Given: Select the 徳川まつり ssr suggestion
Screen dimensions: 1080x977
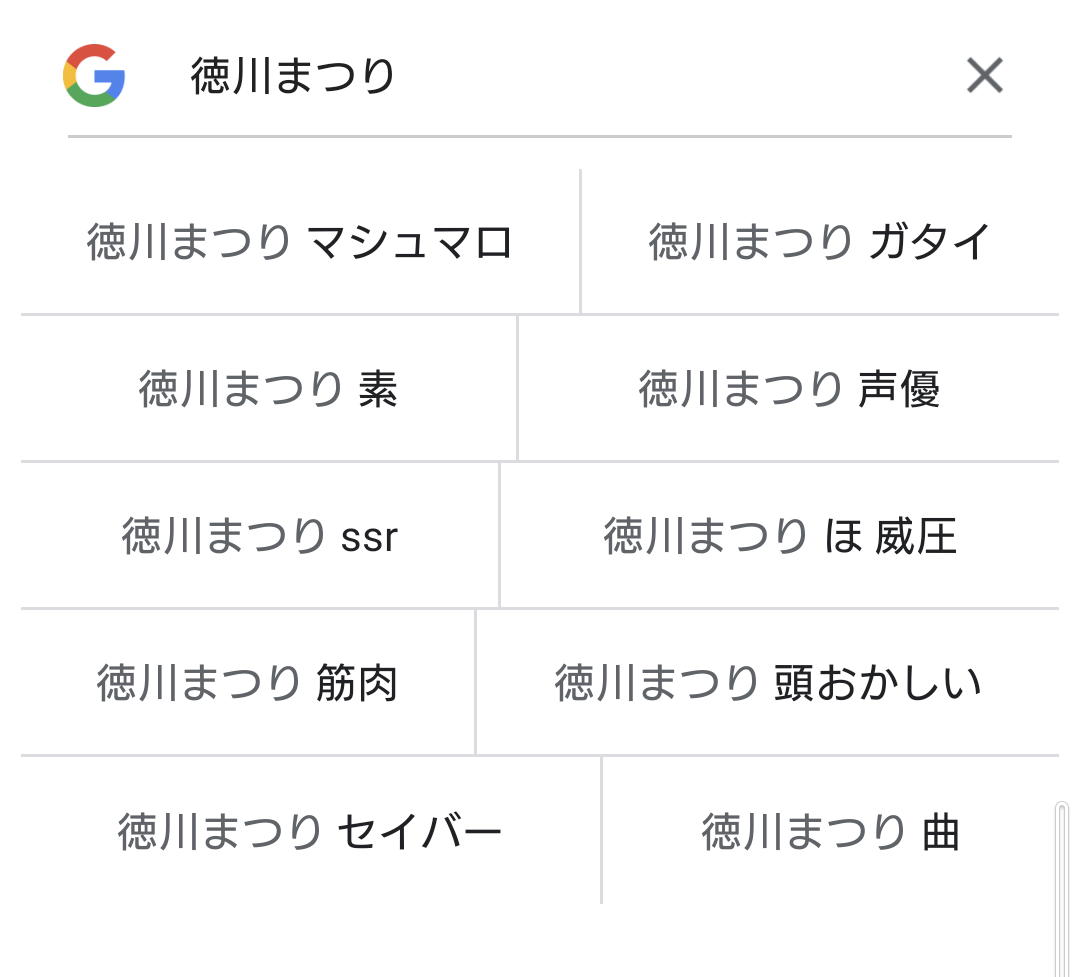Looking at the screenshot, I should coord(260,536).
